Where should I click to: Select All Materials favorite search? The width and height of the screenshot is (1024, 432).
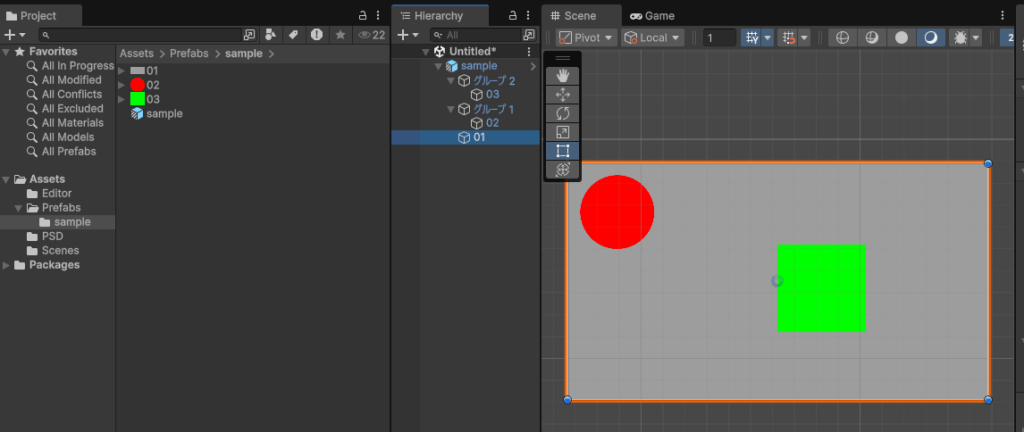(72, 123)
